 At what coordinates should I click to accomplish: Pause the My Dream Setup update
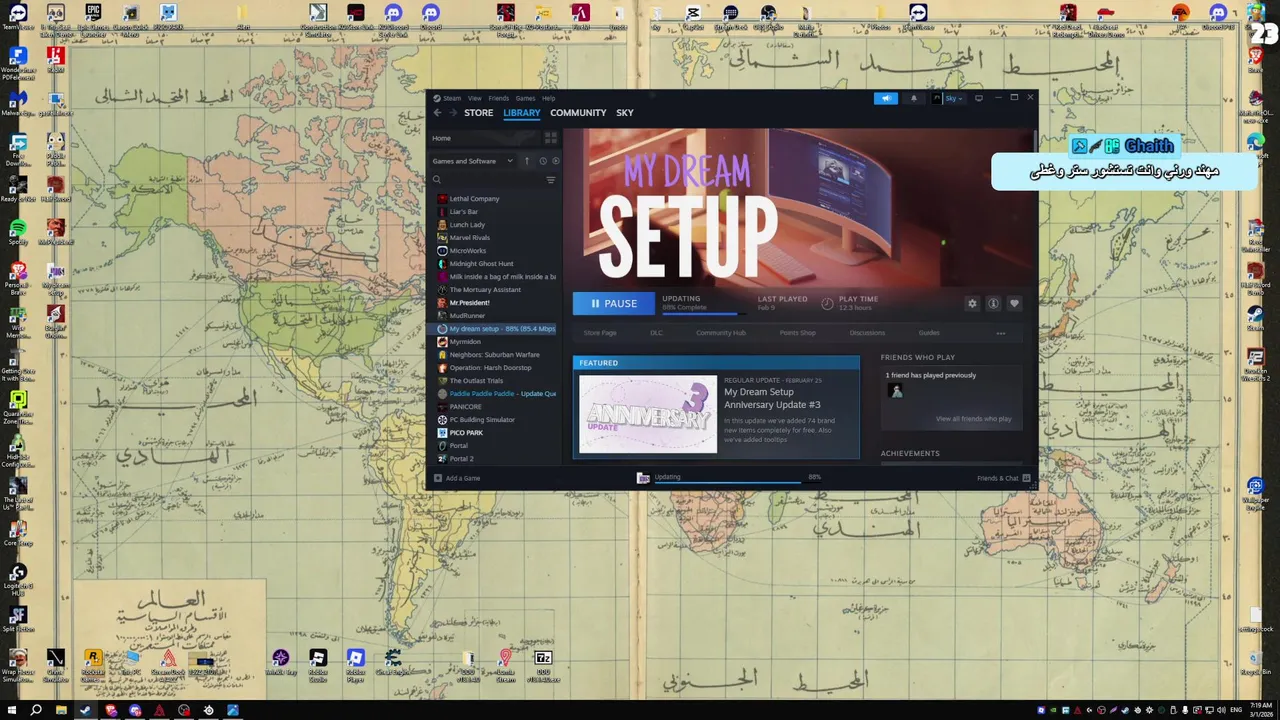(x=614, y=303)
